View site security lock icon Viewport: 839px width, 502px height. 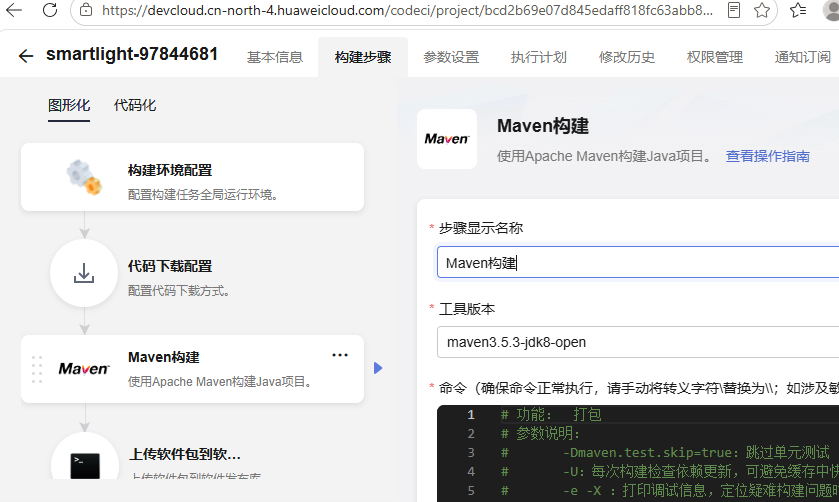coord(86,10)
